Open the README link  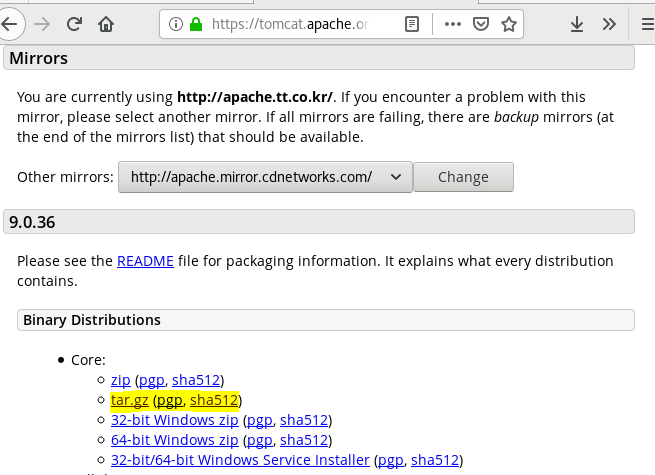145,261
